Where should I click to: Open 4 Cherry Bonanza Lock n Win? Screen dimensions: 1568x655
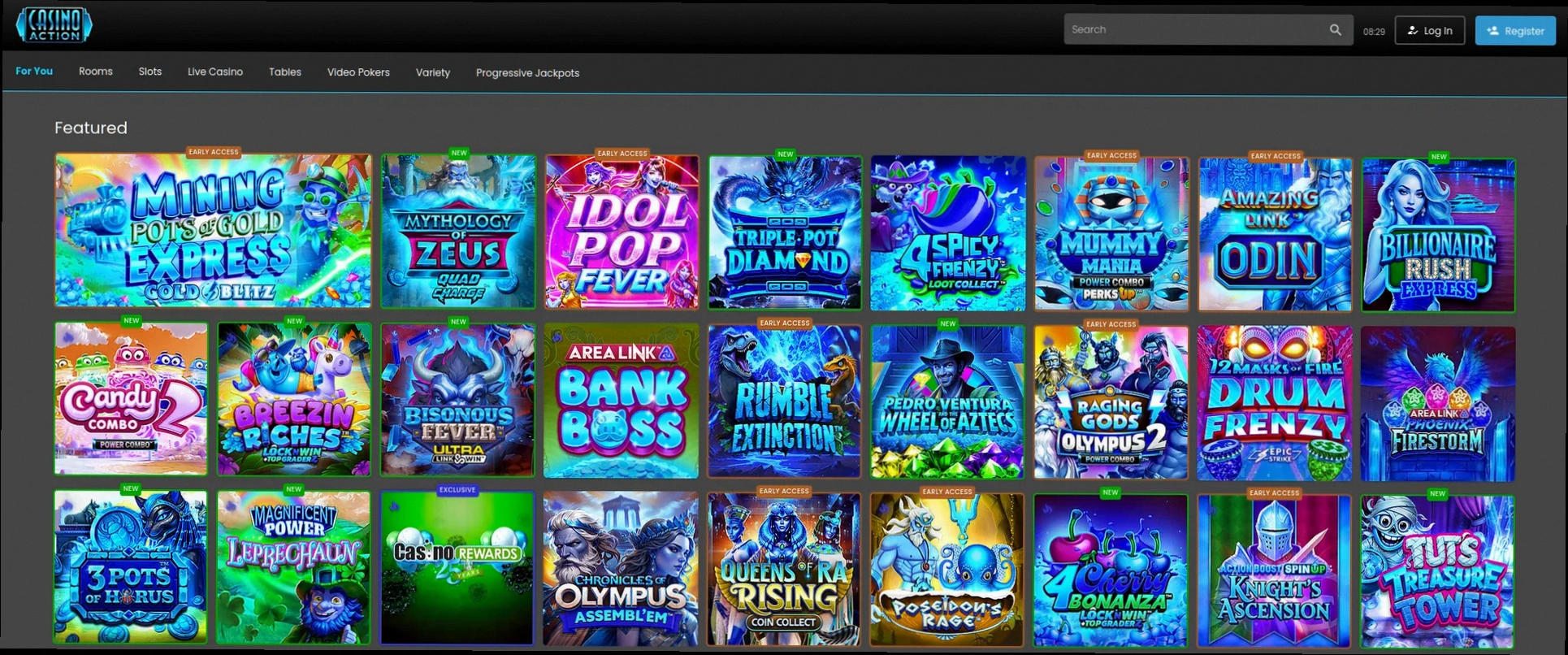coord(1111,571)
